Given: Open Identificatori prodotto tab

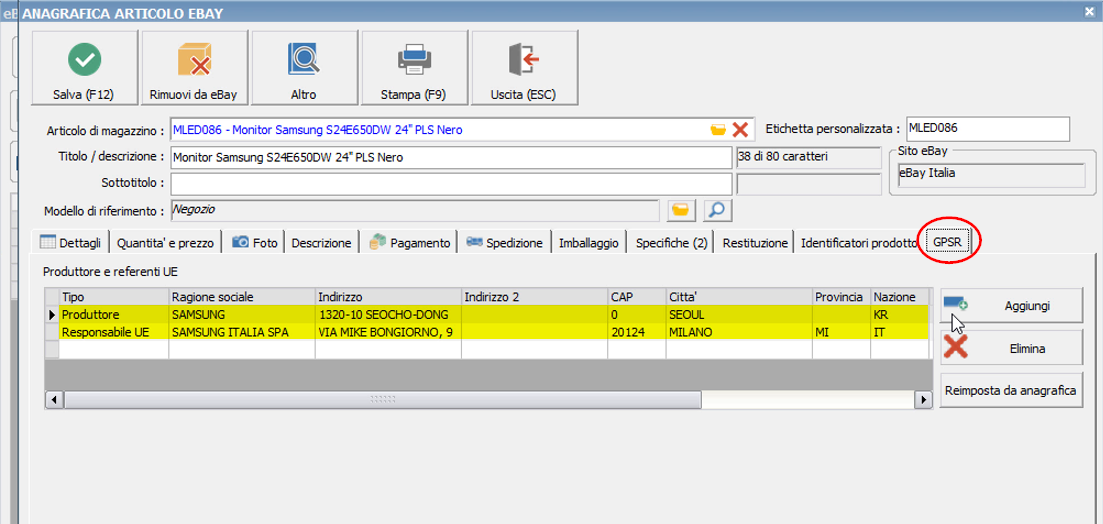Looking at the screenshot, I should tap(858, 243).
